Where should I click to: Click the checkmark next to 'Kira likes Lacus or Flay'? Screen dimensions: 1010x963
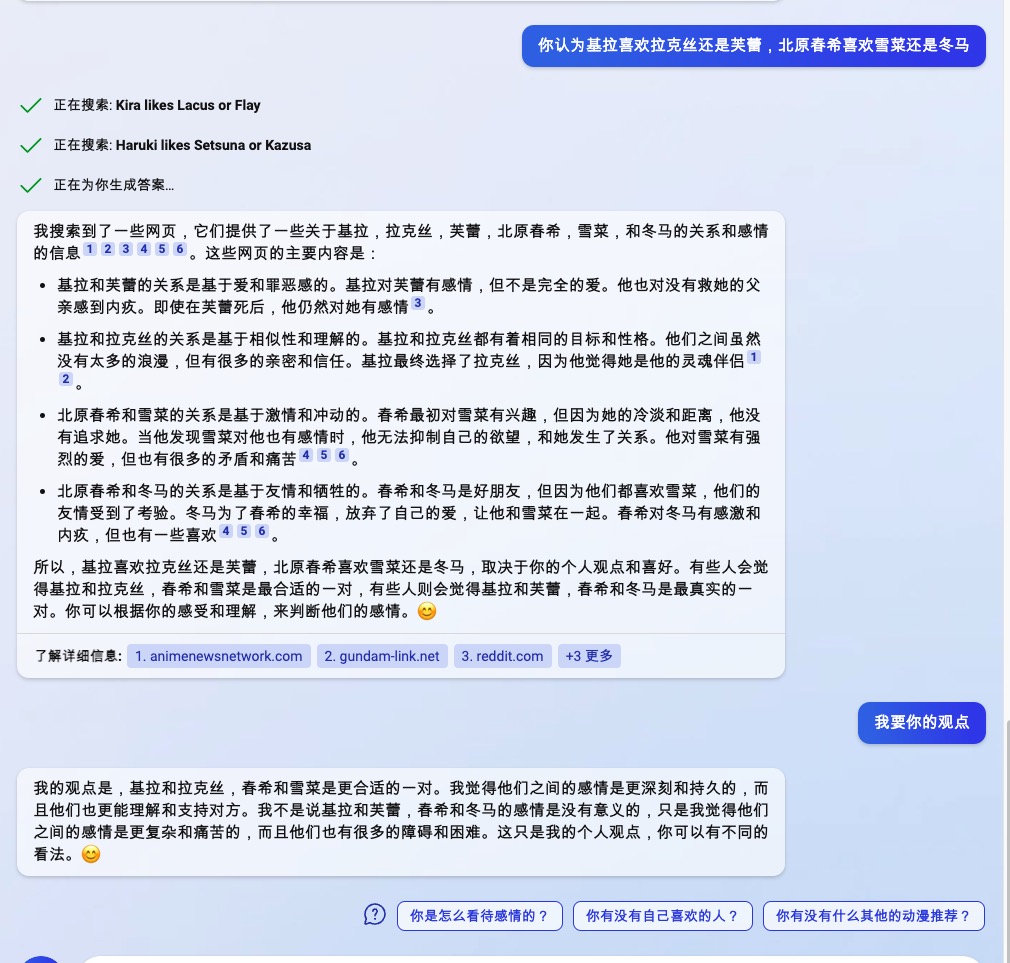click(31, 106)
